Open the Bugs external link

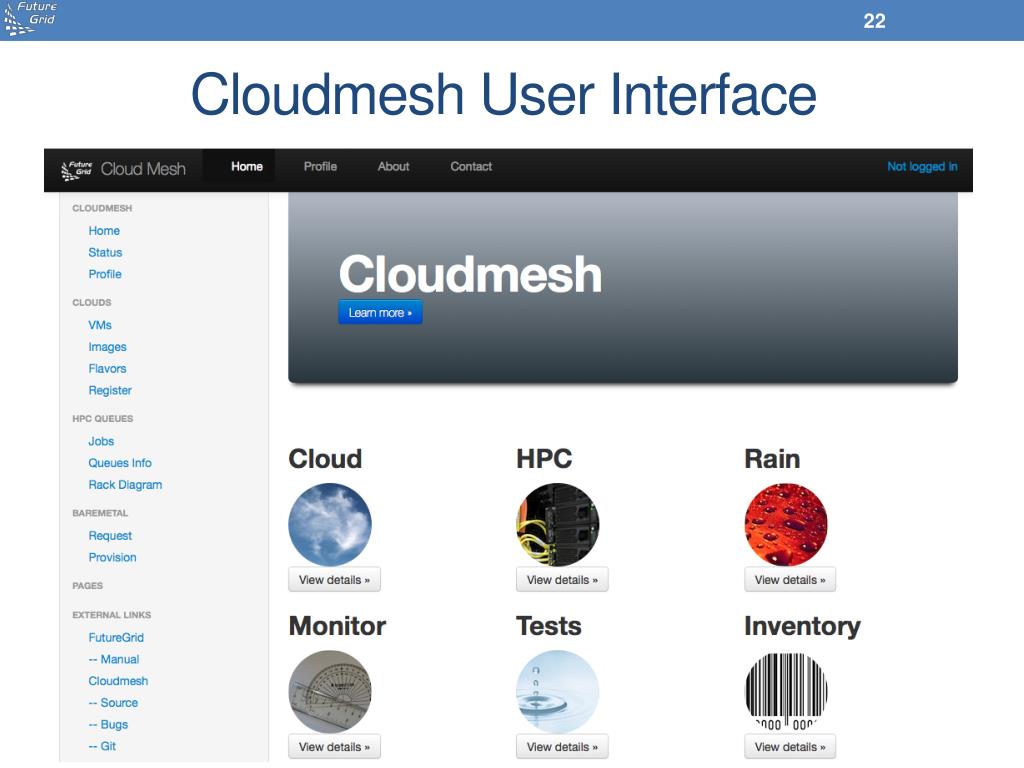pyautogui.click(x=108, y=724)
